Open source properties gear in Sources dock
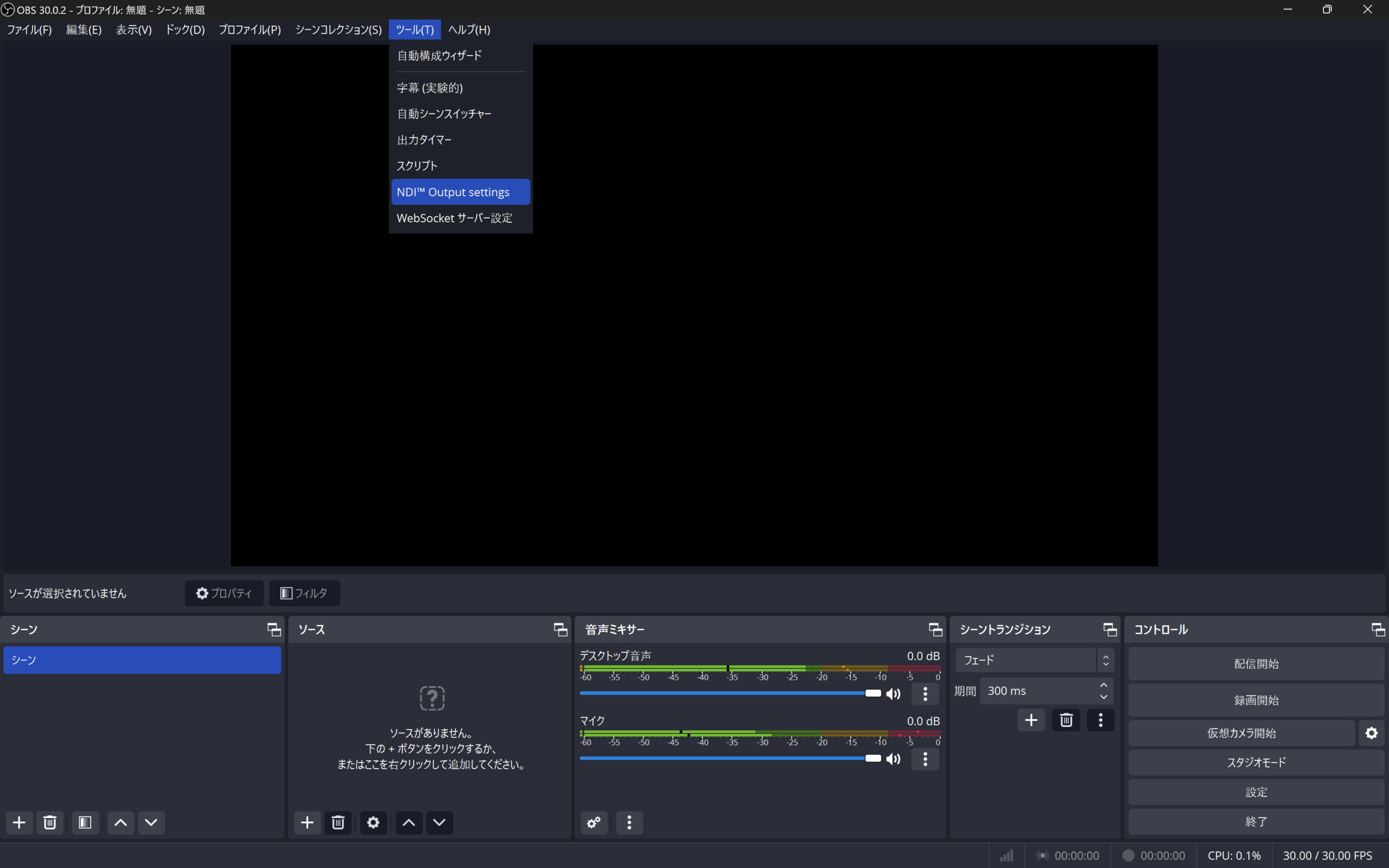The image size is (1389, 868). pyautogui.click(x=373, y=822)
